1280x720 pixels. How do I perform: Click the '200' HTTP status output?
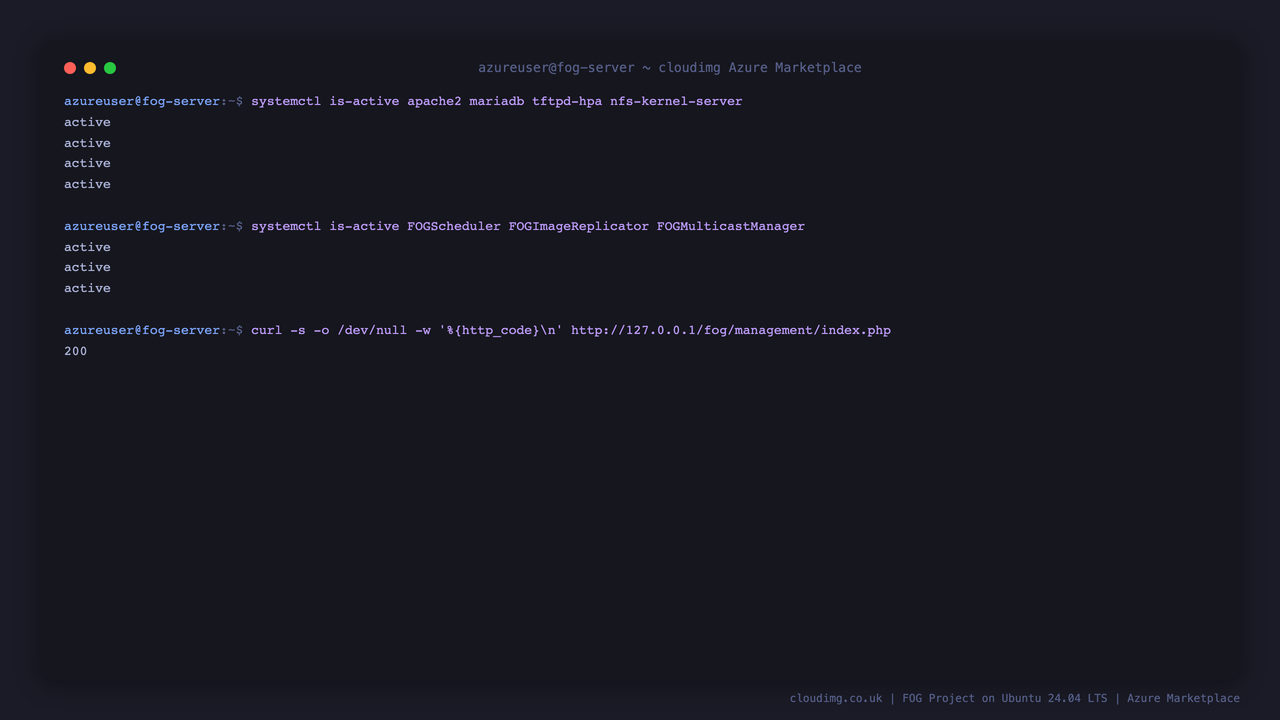pos(76,351)
